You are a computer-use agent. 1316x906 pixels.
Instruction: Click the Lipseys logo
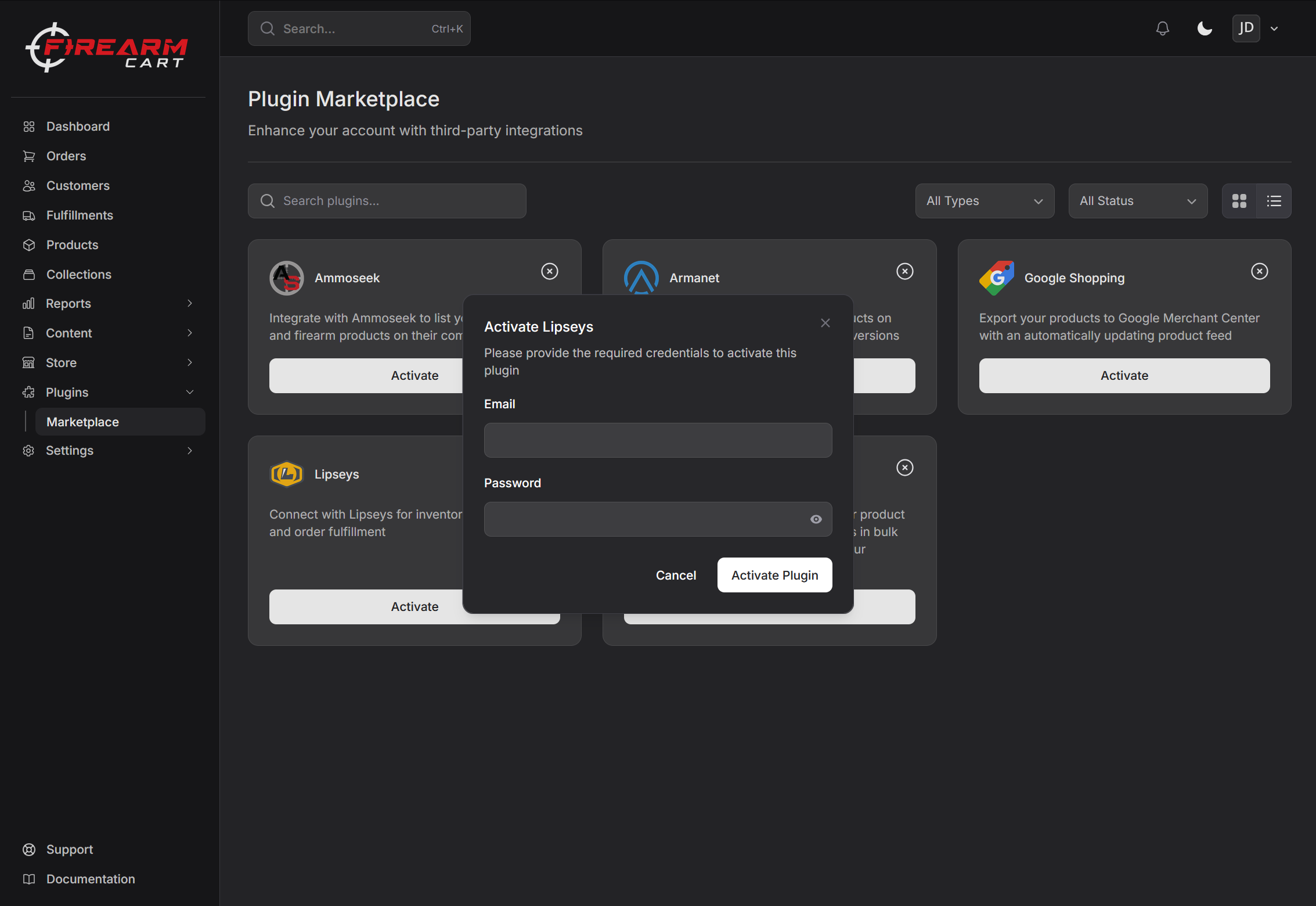click(x=287, y=474)
